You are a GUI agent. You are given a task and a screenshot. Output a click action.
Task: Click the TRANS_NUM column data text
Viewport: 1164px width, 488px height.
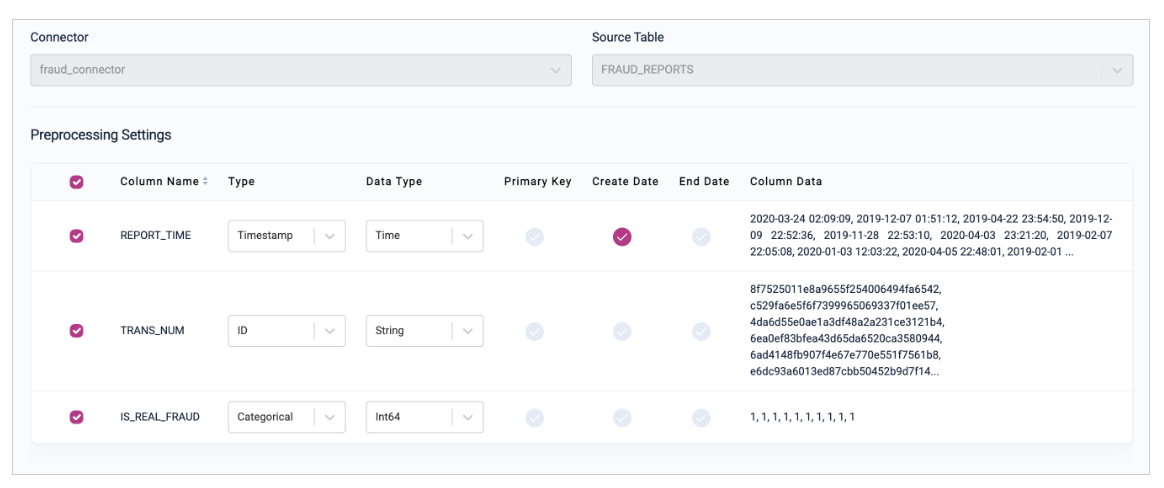845,330
